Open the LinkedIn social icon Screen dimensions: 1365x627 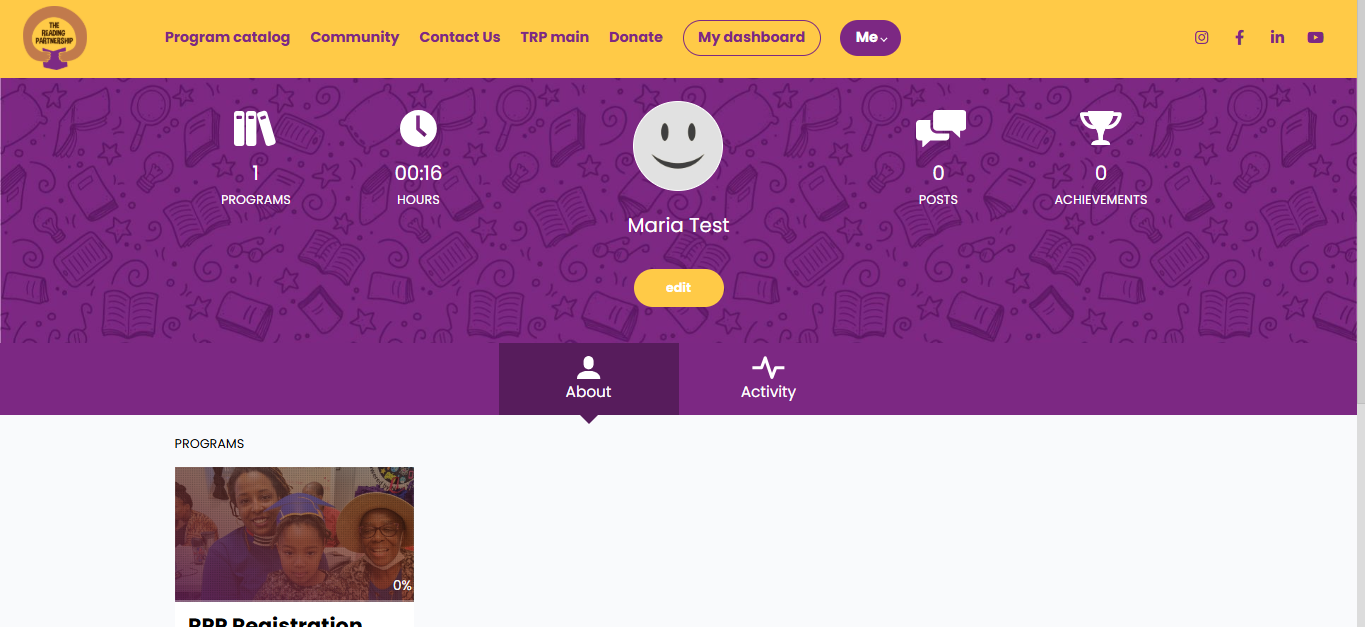(1277, 38)
